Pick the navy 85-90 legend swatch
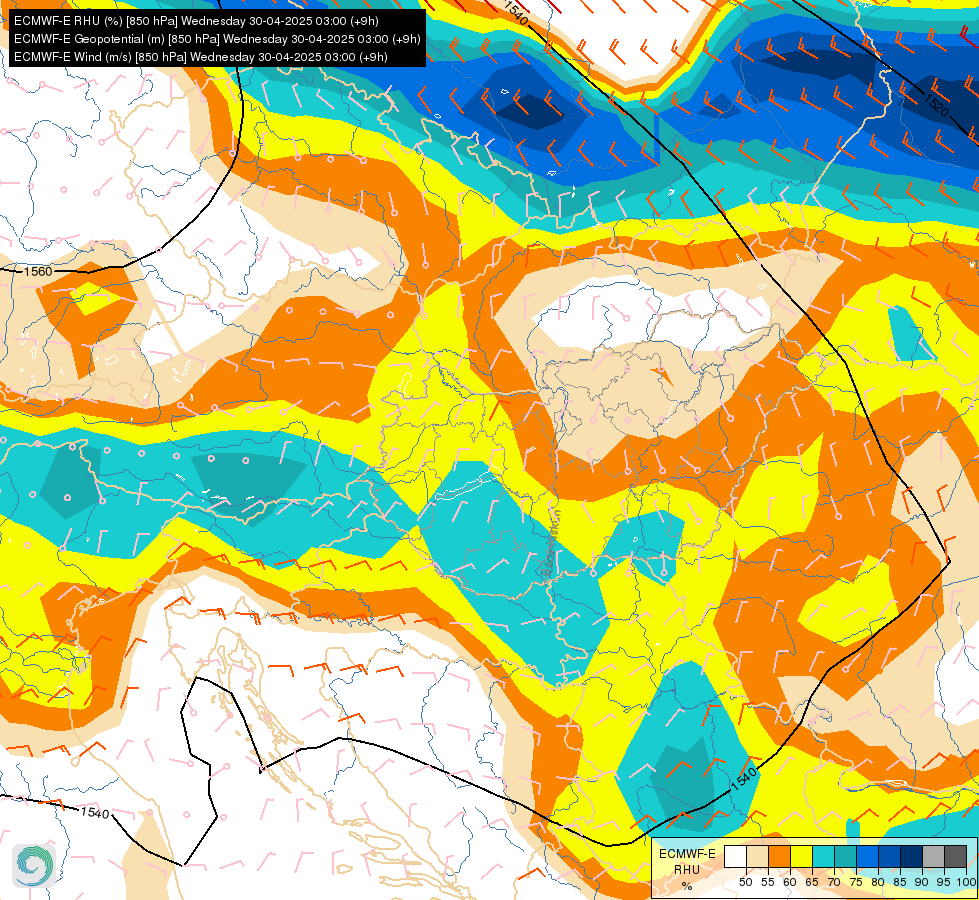979x900 pixels. tap(911, 856)
